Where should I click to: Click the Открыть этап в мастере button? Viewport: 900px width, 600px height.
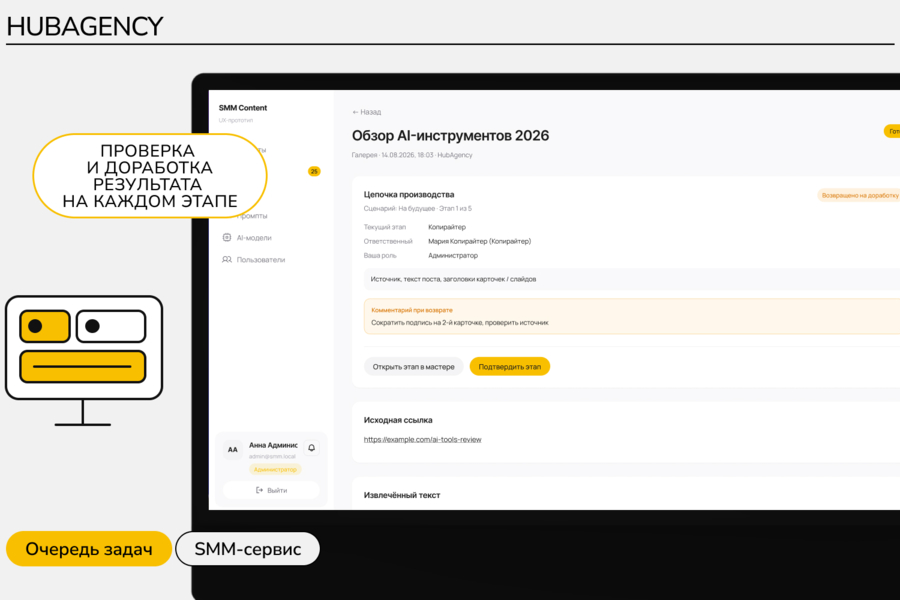click(x=413, y=366)
